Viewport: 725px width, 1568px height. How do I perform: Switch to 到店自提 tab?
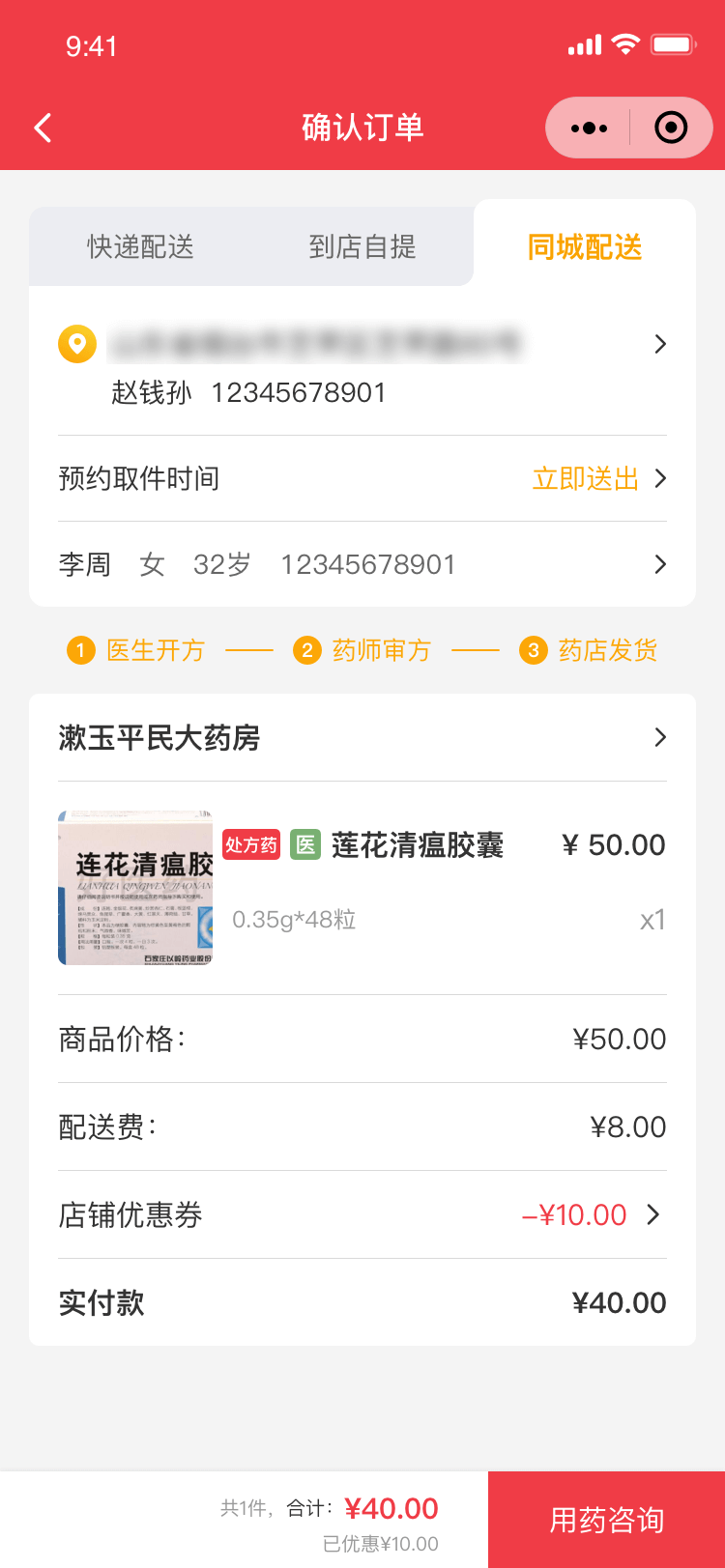point(362,247)
